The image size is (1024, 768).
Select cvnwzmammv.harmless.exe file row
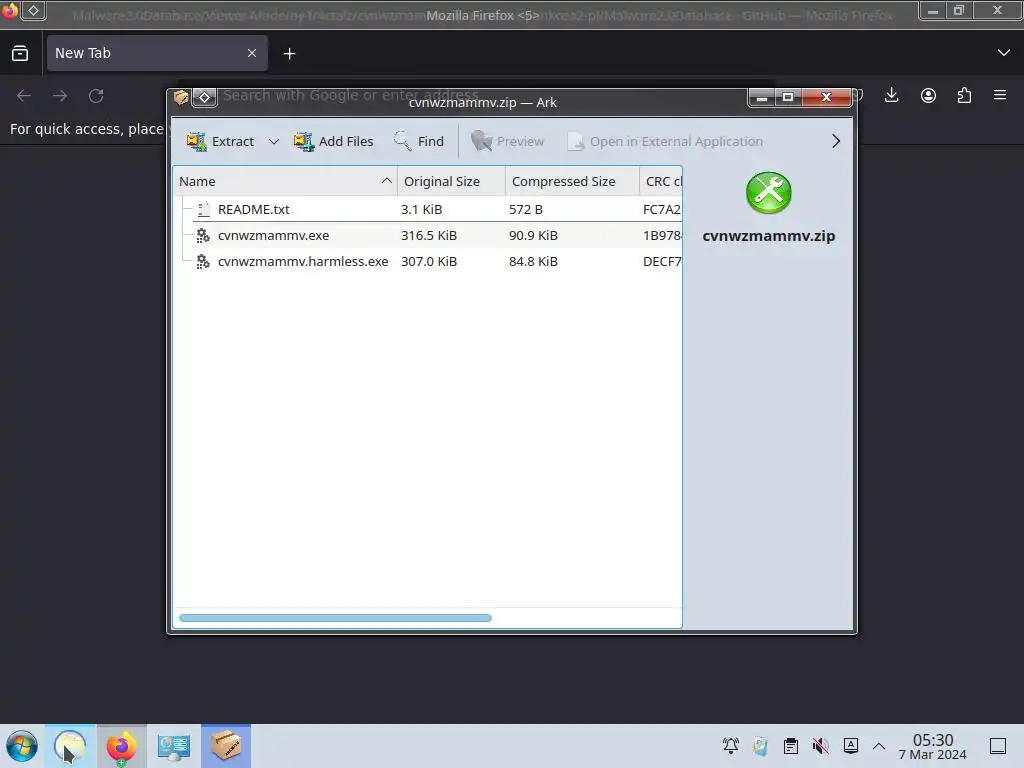pyautogui.click(x=428, y=261)
